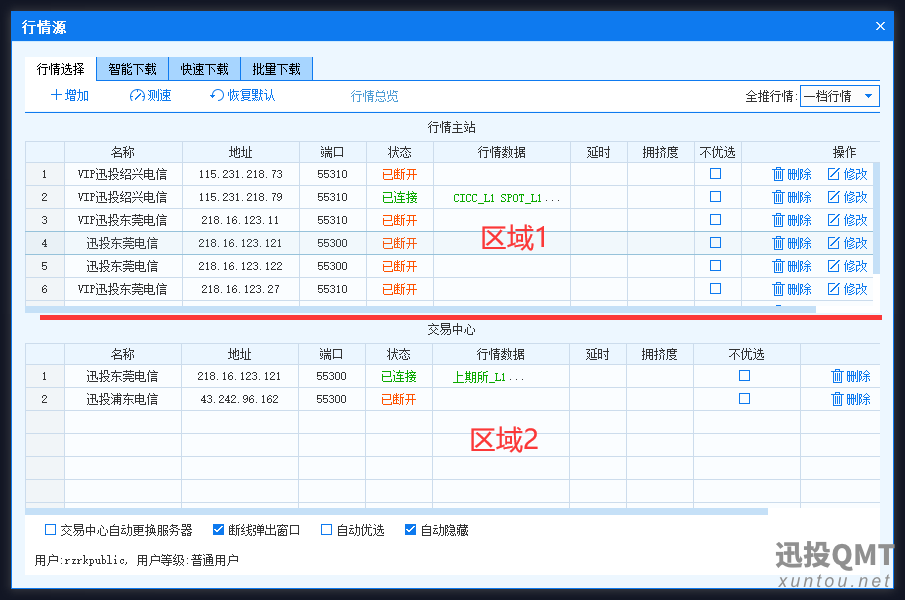Click 行情主站 horizontal scrollbar
This screenshot has height=600, width=905.
[x=420, y=310]
